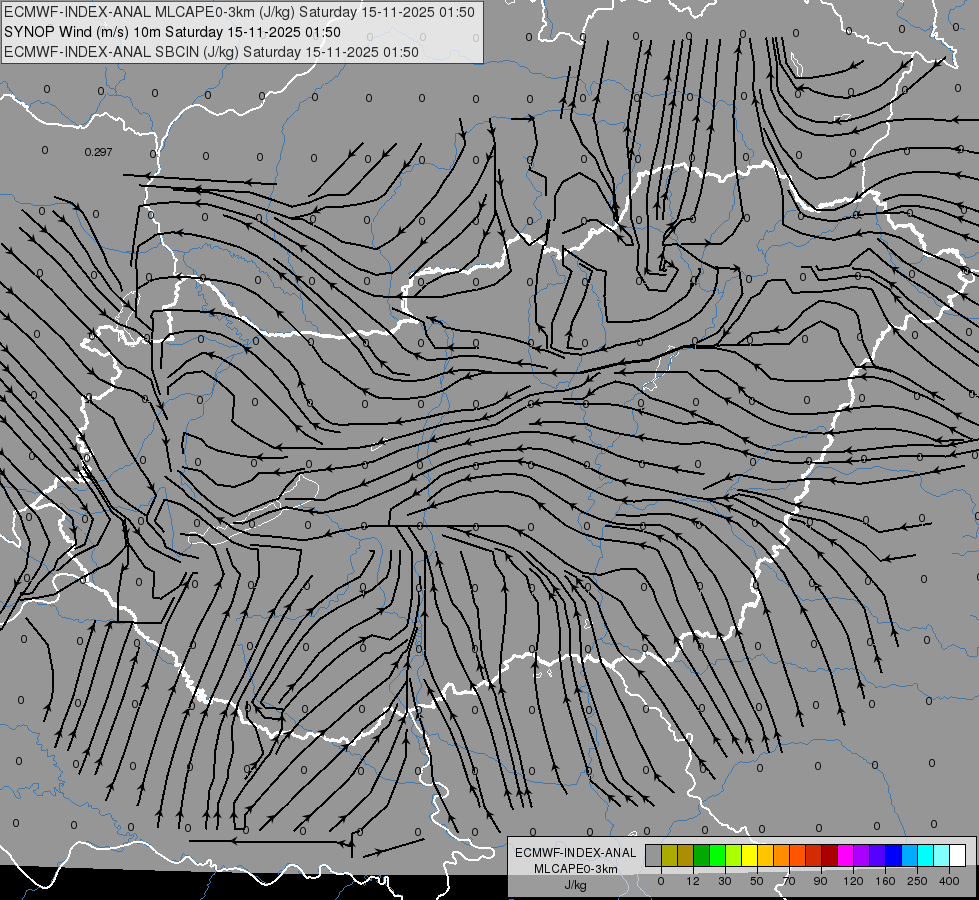Click the legend scale value '400'
Viewport: 979px width, 900px height.
[949, 881]
